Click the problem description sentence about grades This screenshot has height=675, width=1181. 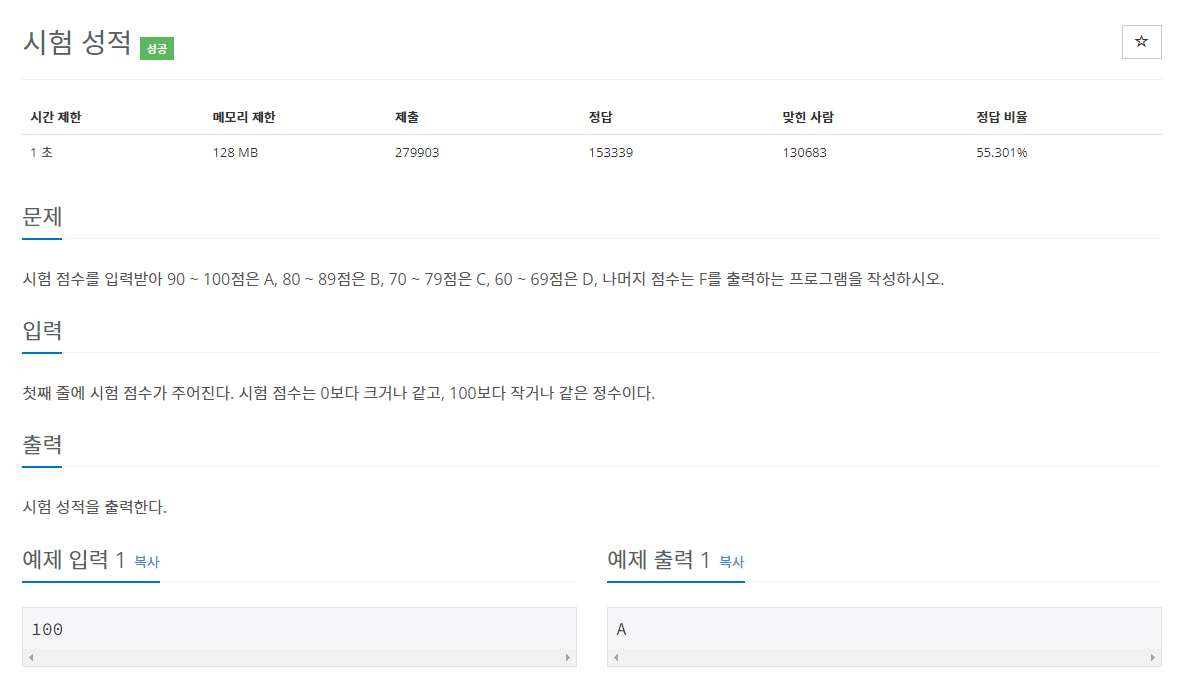pyautogui.click(x=483, y=279)
